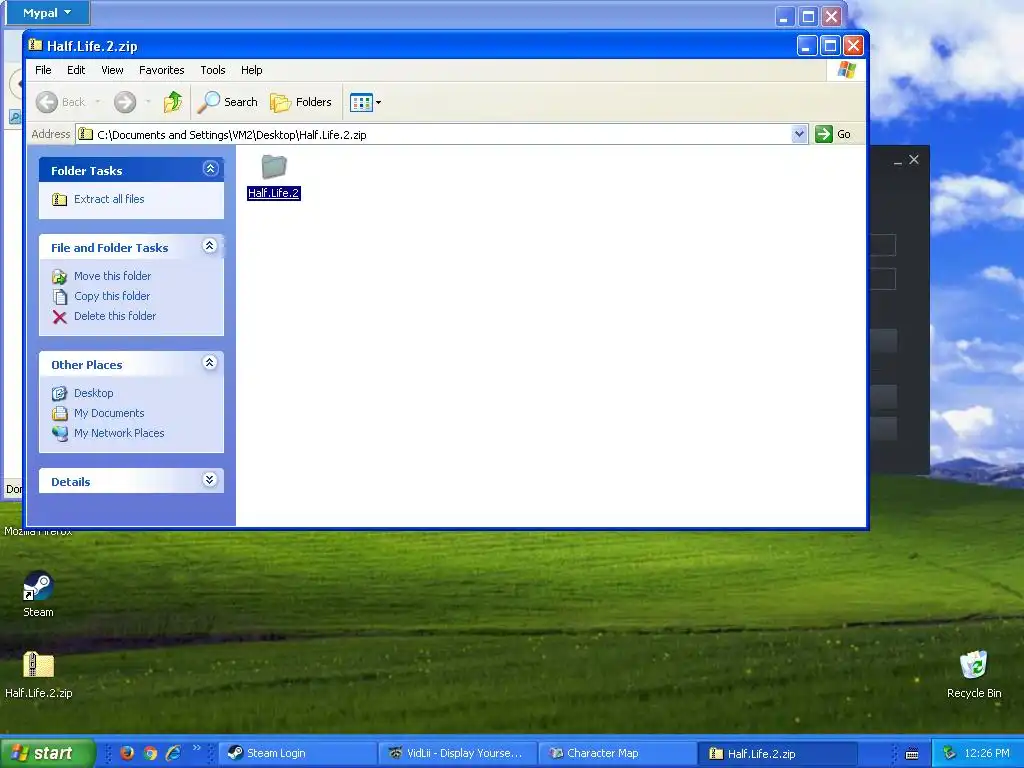The image size is (1024, 768).
Task: Click the Move this folder icon
Action: coord(59,277)
